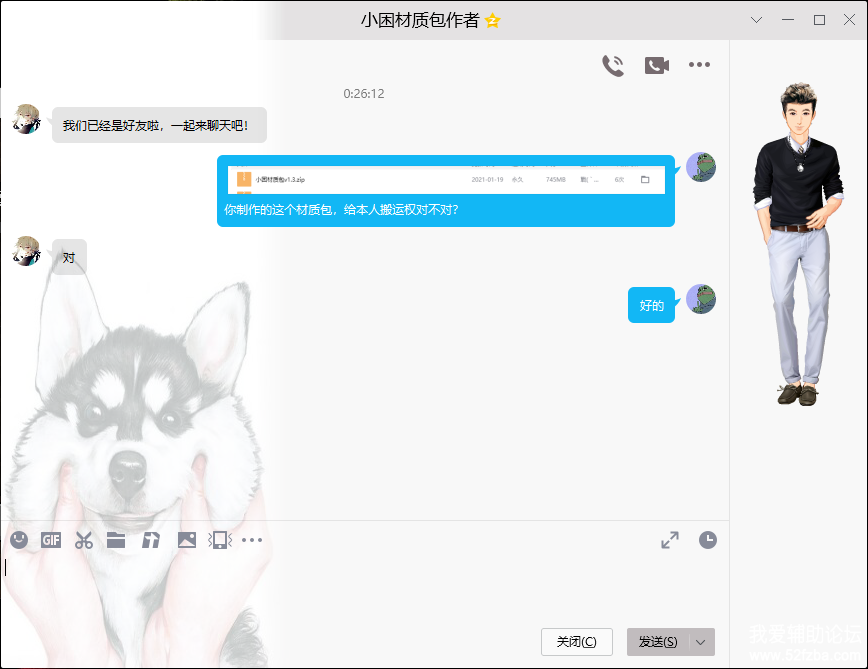Click the contact avatar beside 对 message
This screenshot has height=669, width=868.
(27, 251)
